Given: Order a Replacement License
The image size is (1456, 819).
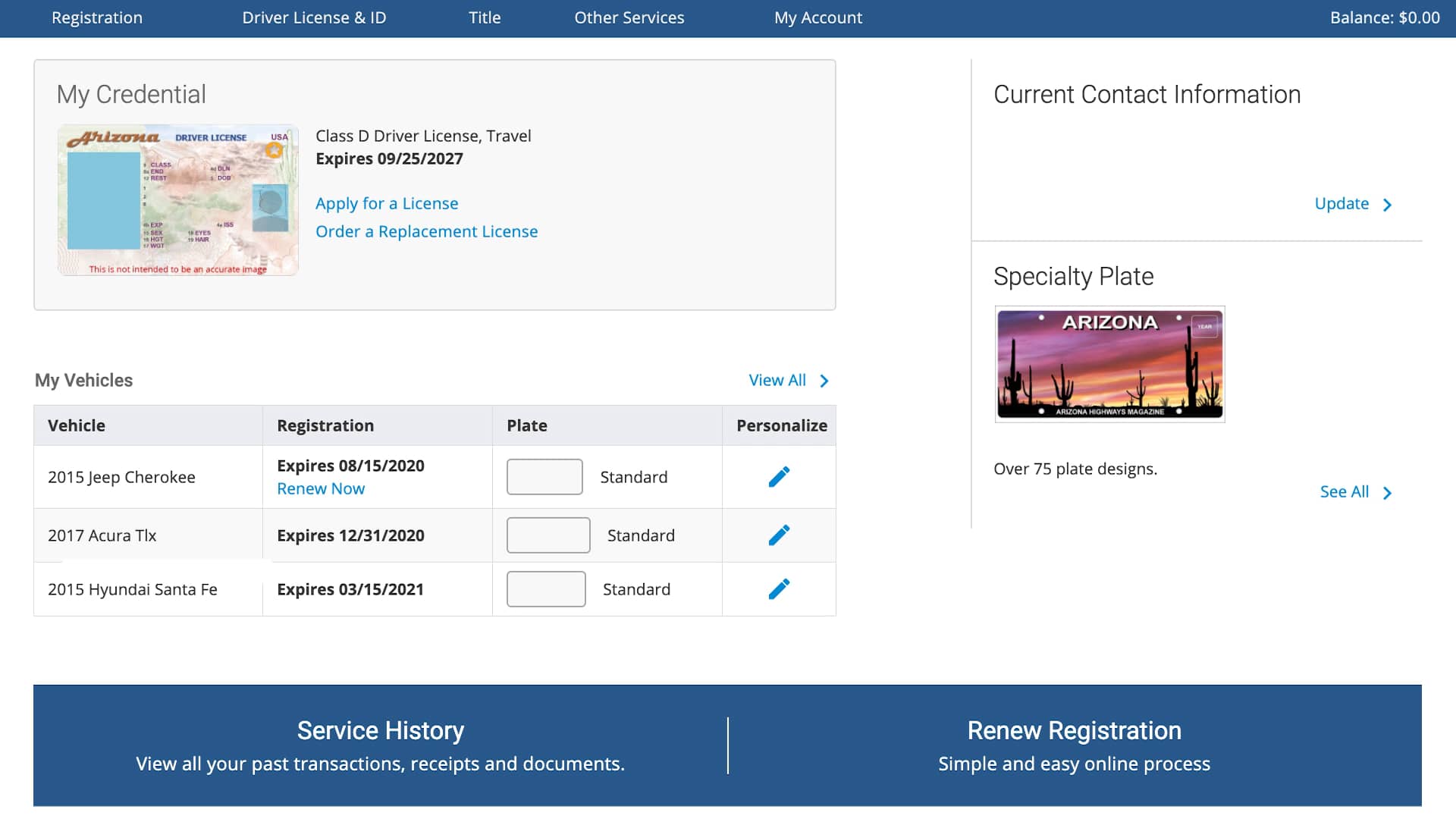Looking at the screenshot, I should tap(427, 231).
